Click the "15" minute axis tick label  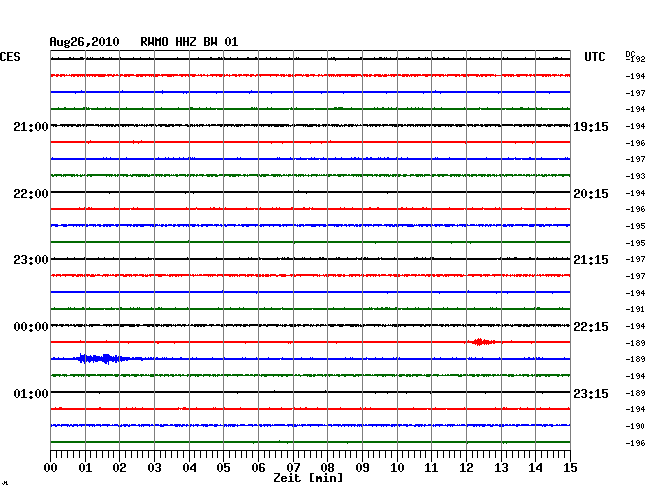(570, 467)
